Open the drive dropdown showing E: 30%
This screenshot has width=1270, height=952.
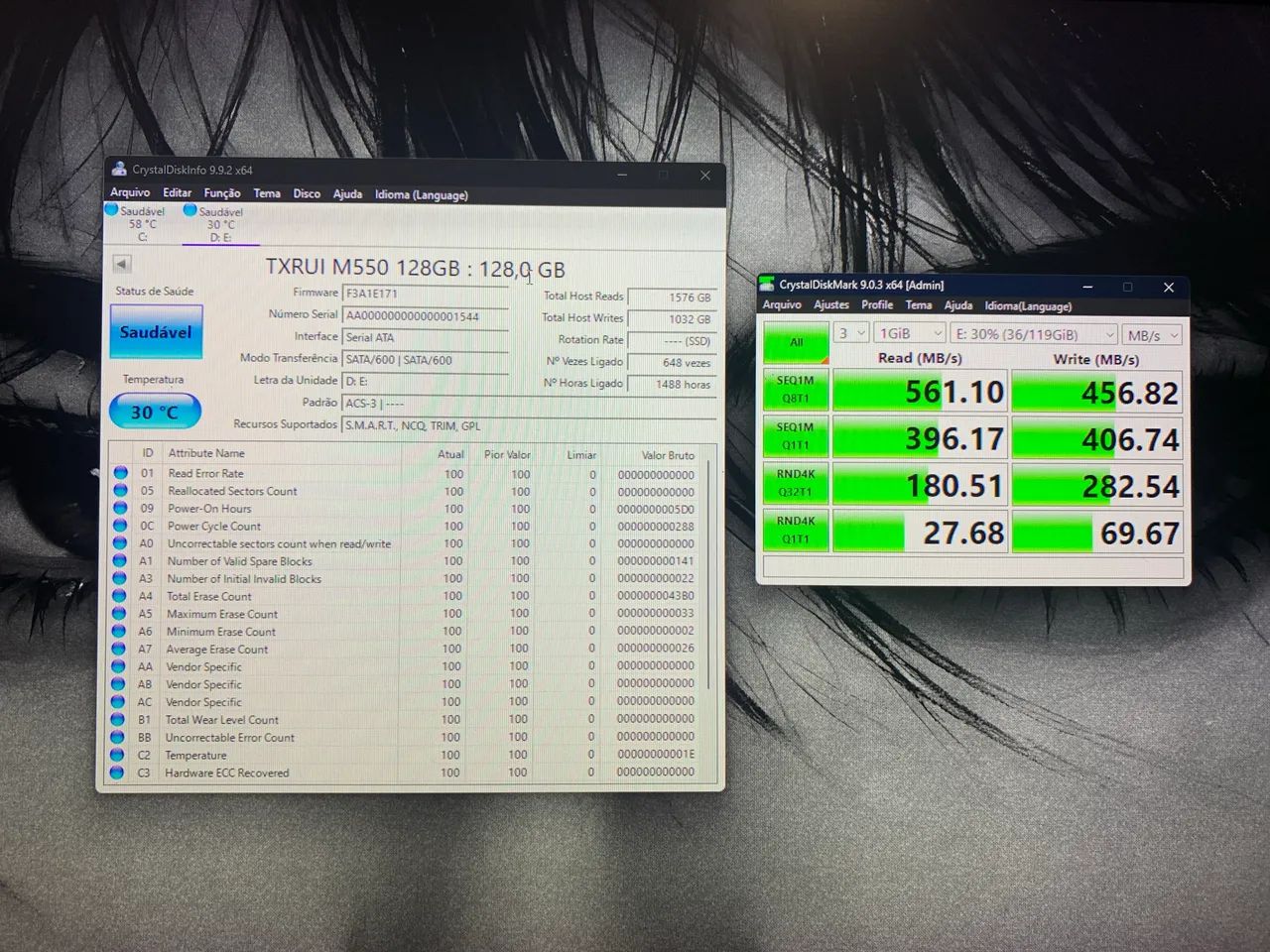pos(1034,335)
